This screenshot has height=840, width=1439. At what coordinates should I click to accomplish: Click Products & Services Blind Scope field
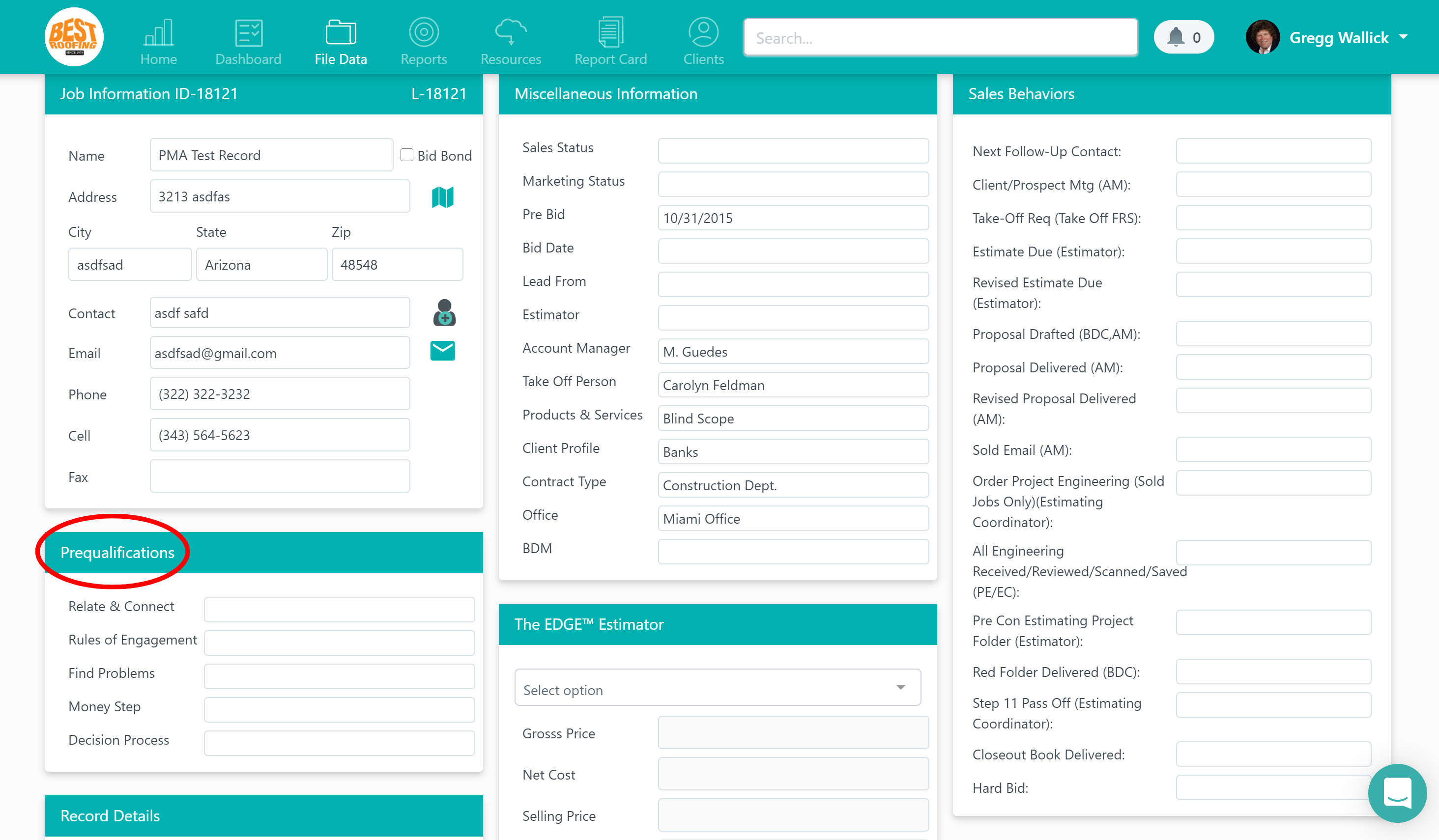pyautogui.click(x=793, y=418)
